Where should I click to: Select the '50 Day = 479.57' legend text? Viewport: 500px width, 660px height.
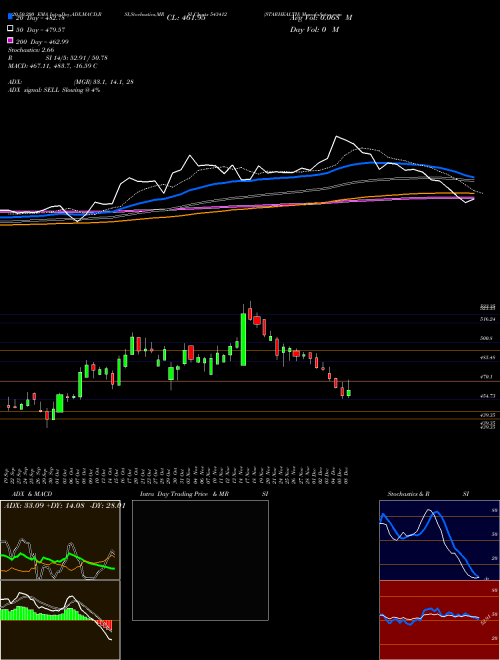click(x=41, y=30)
